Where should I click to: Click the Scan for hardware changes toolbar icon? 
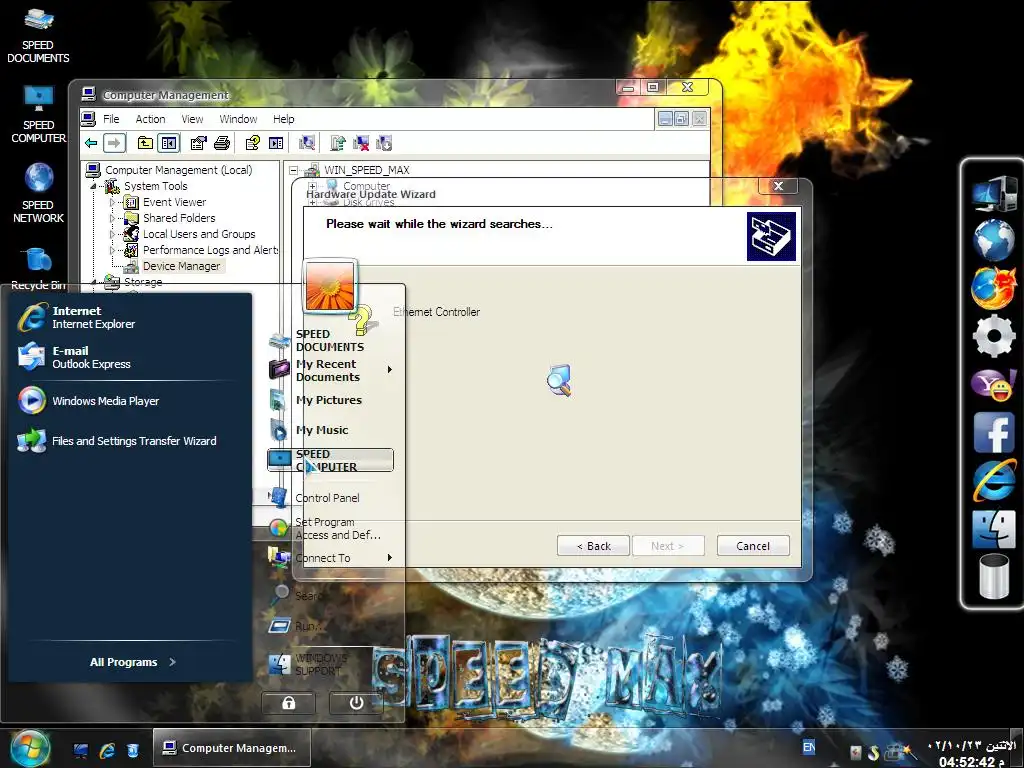[307, 143]
